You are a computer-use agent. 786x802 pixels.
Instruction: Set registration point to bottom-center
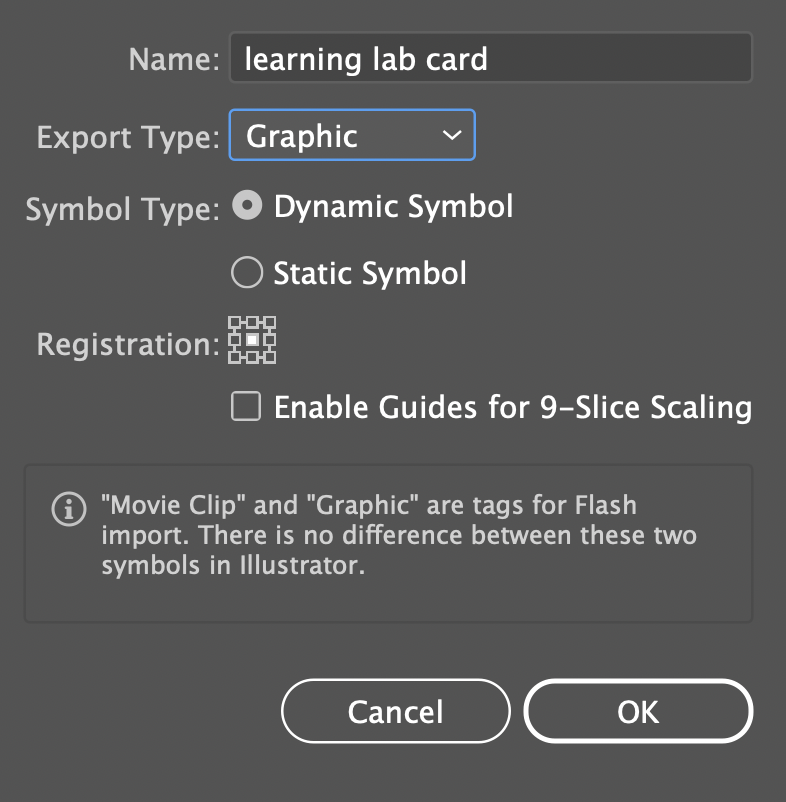(252, 356)
